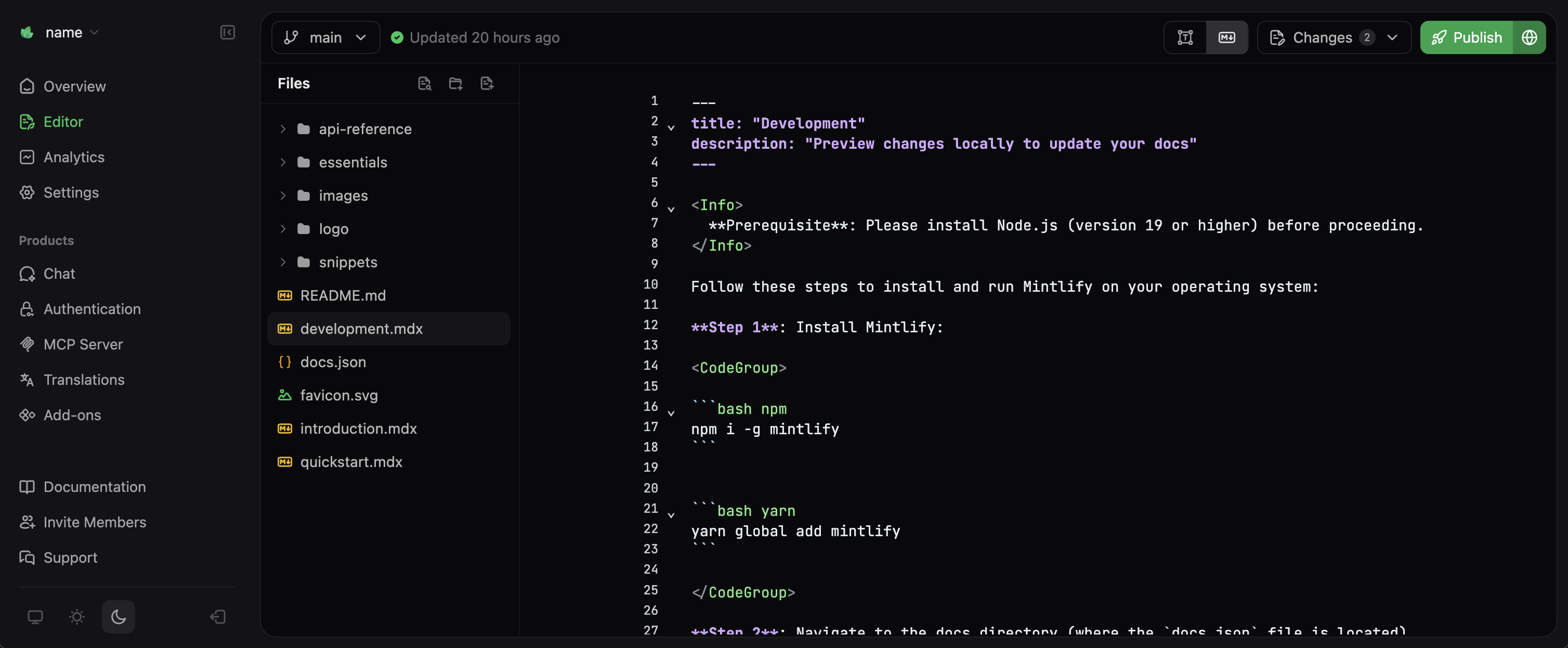The width and height of the screenshot is (1568, 648).
Task: Collapse the Info block at line 6
Action: point(671,209)
